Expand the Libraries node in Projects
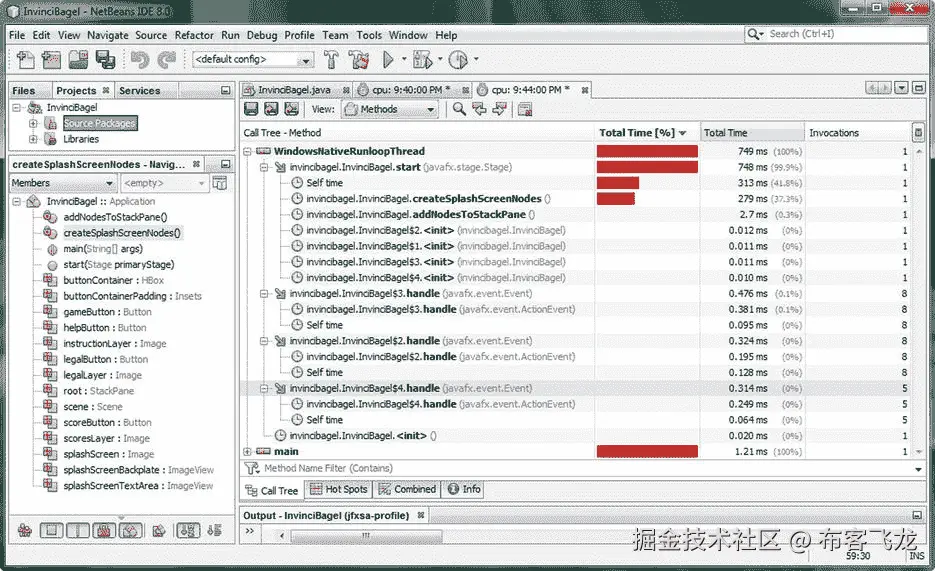 click(33, 139)
